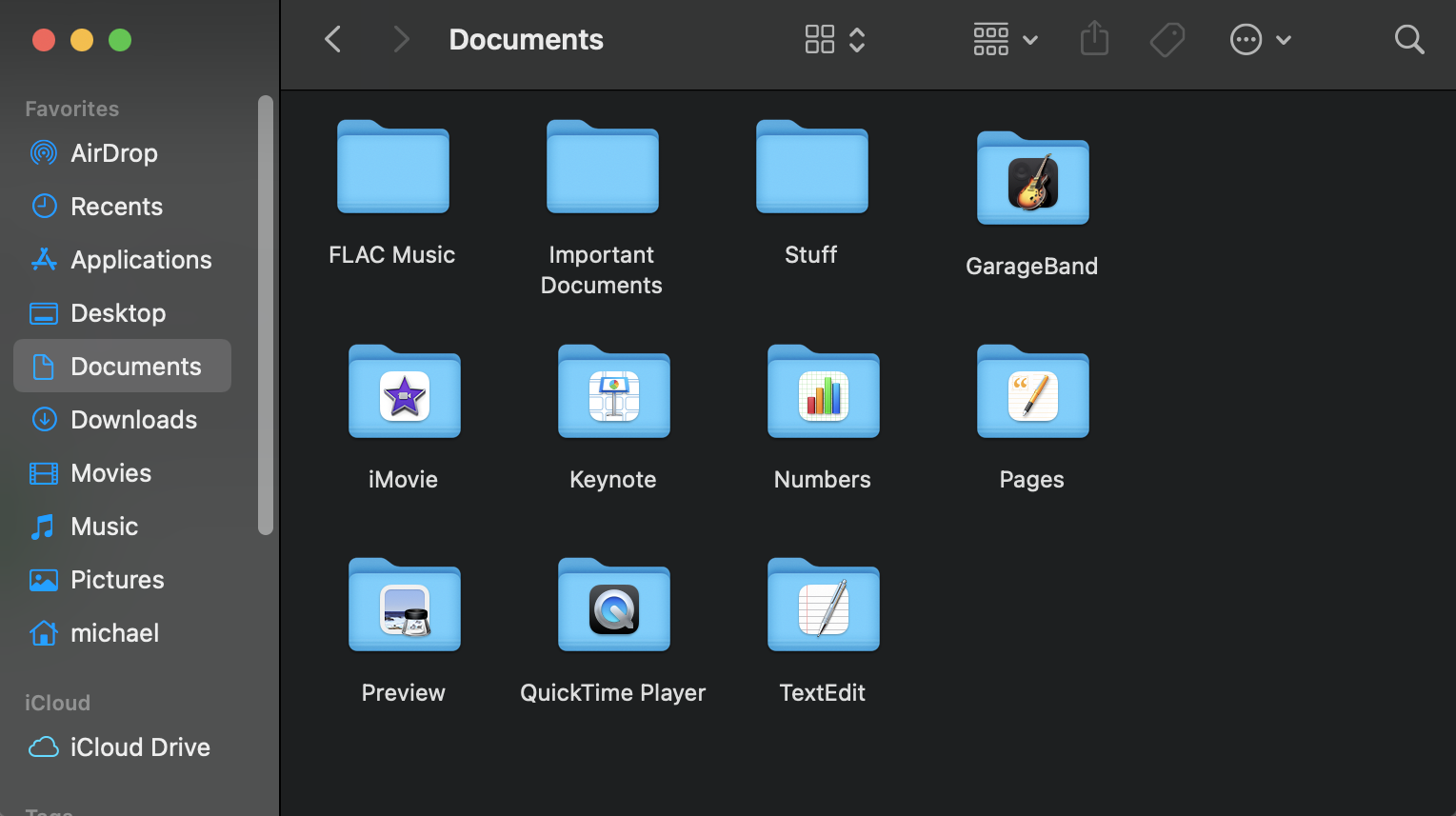Switch to the Downloads sidebar item
1456x816 pixels.
coord(133,419)
